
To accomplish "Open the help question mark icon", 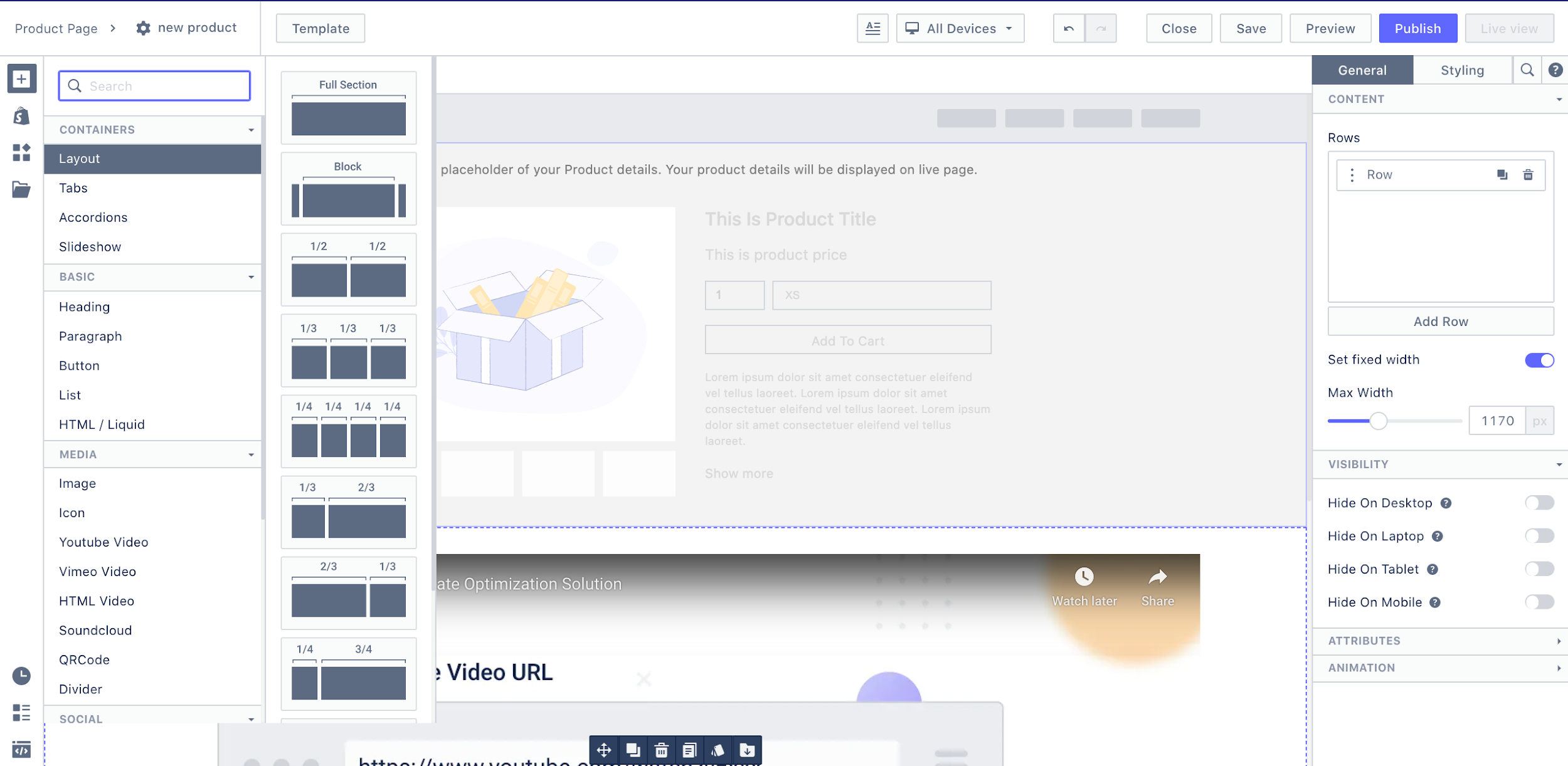I will [1555, 70].
